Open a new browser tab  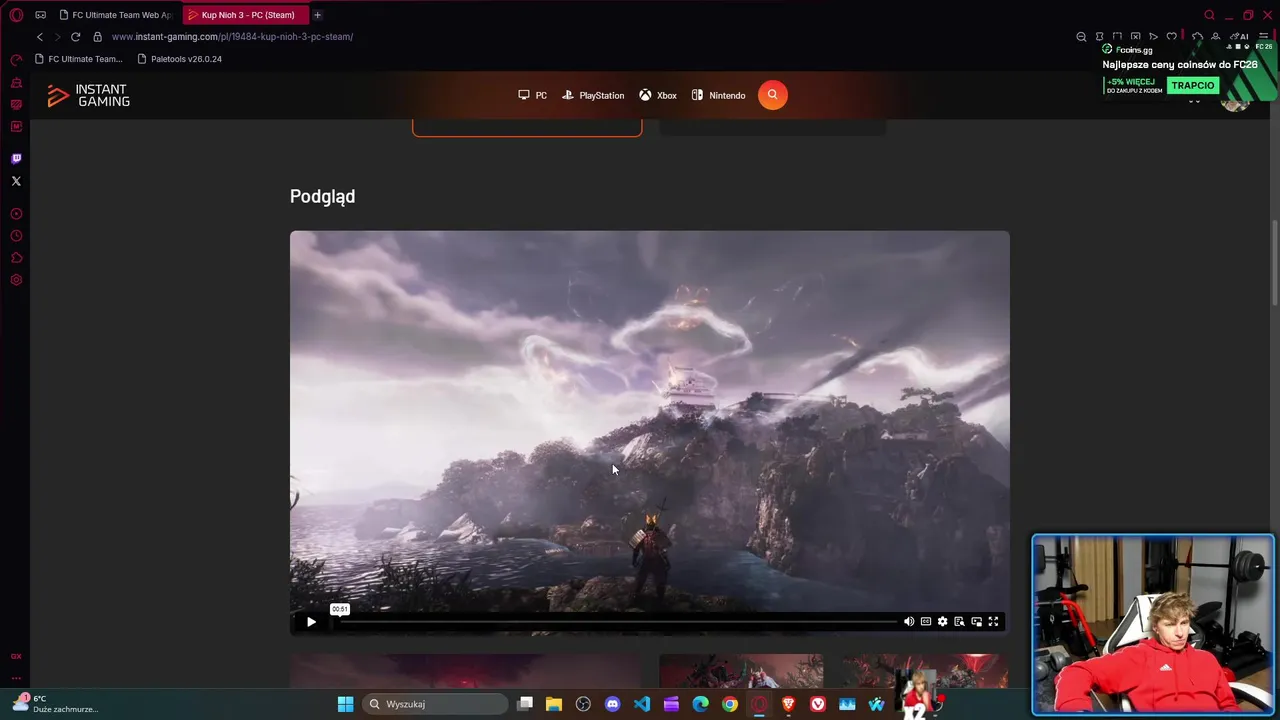coord(318,15)
